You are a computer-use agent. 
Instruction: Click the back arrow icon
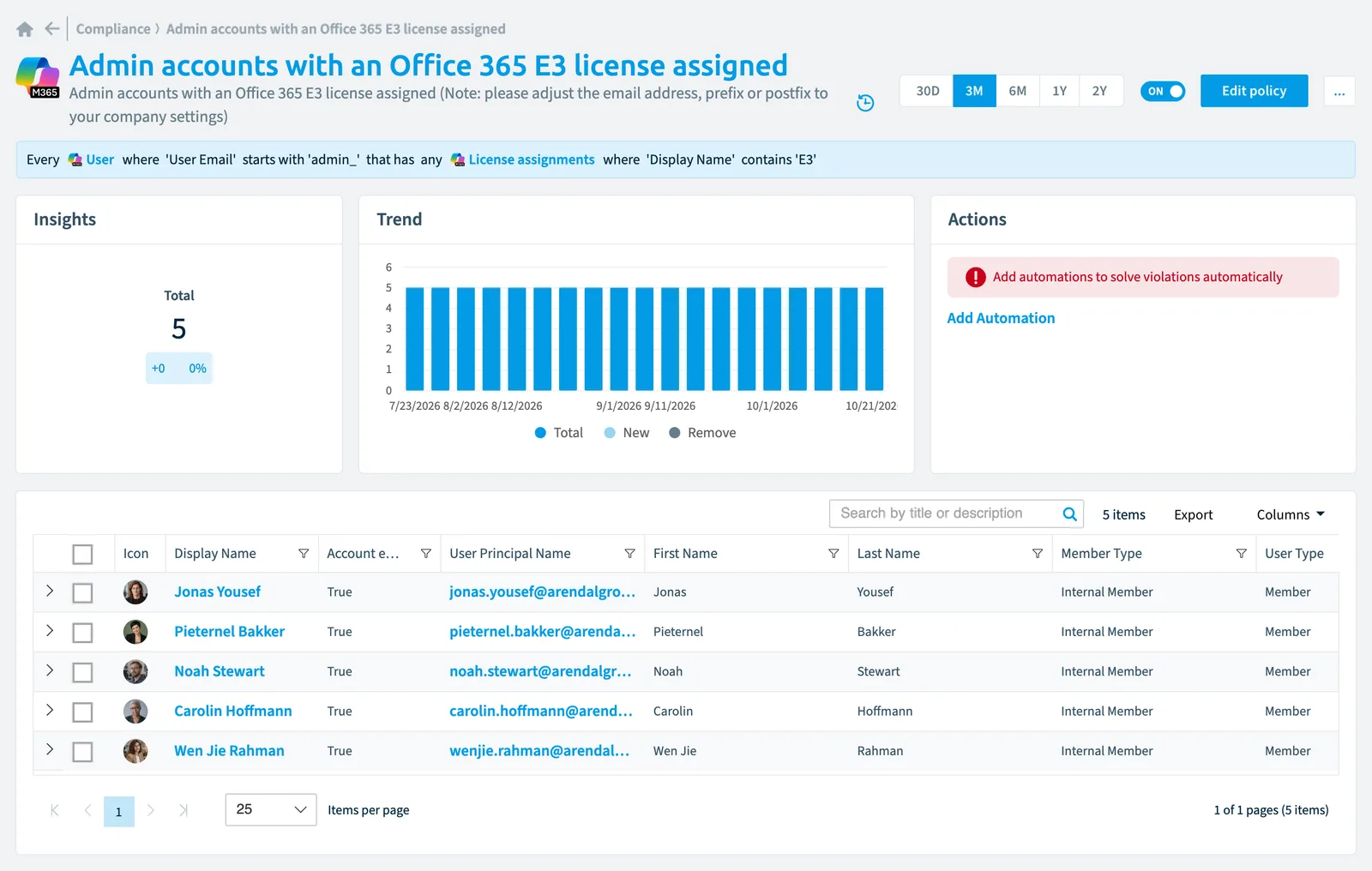click(52, 29)
